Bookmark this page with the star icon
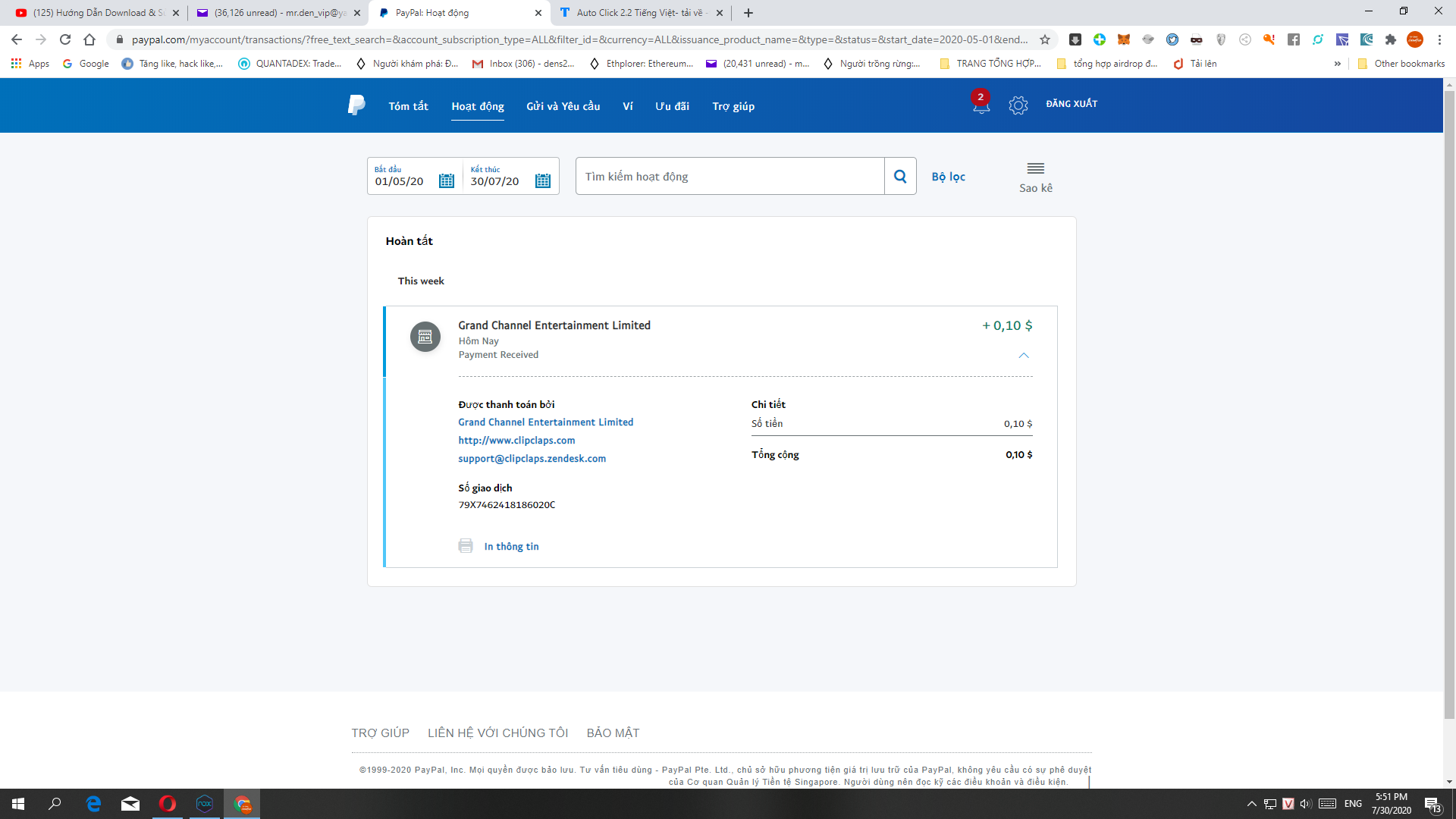This screenshot has width=1456, height=819. click(x=1045, y=39)
